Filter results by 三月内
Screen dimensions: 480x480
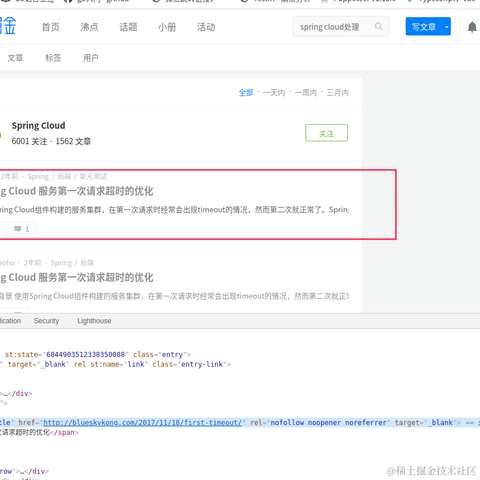tap(338, 93)
